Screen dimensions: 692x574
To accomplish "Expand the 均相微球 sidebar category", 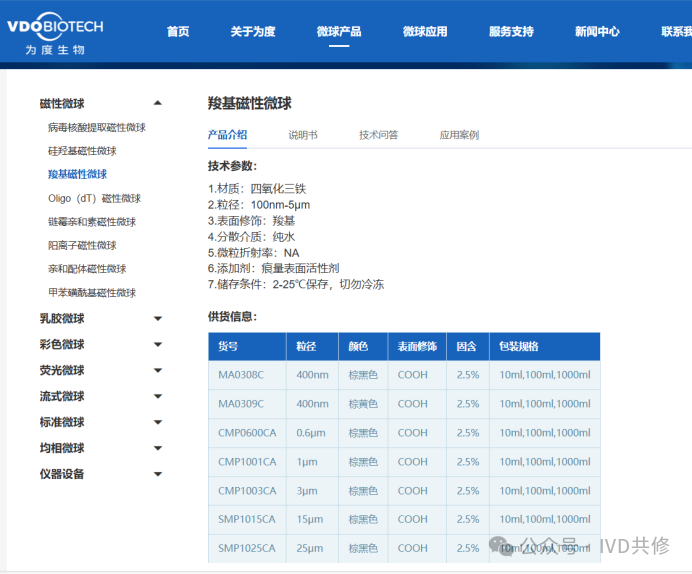I will [x=157, y=448].
